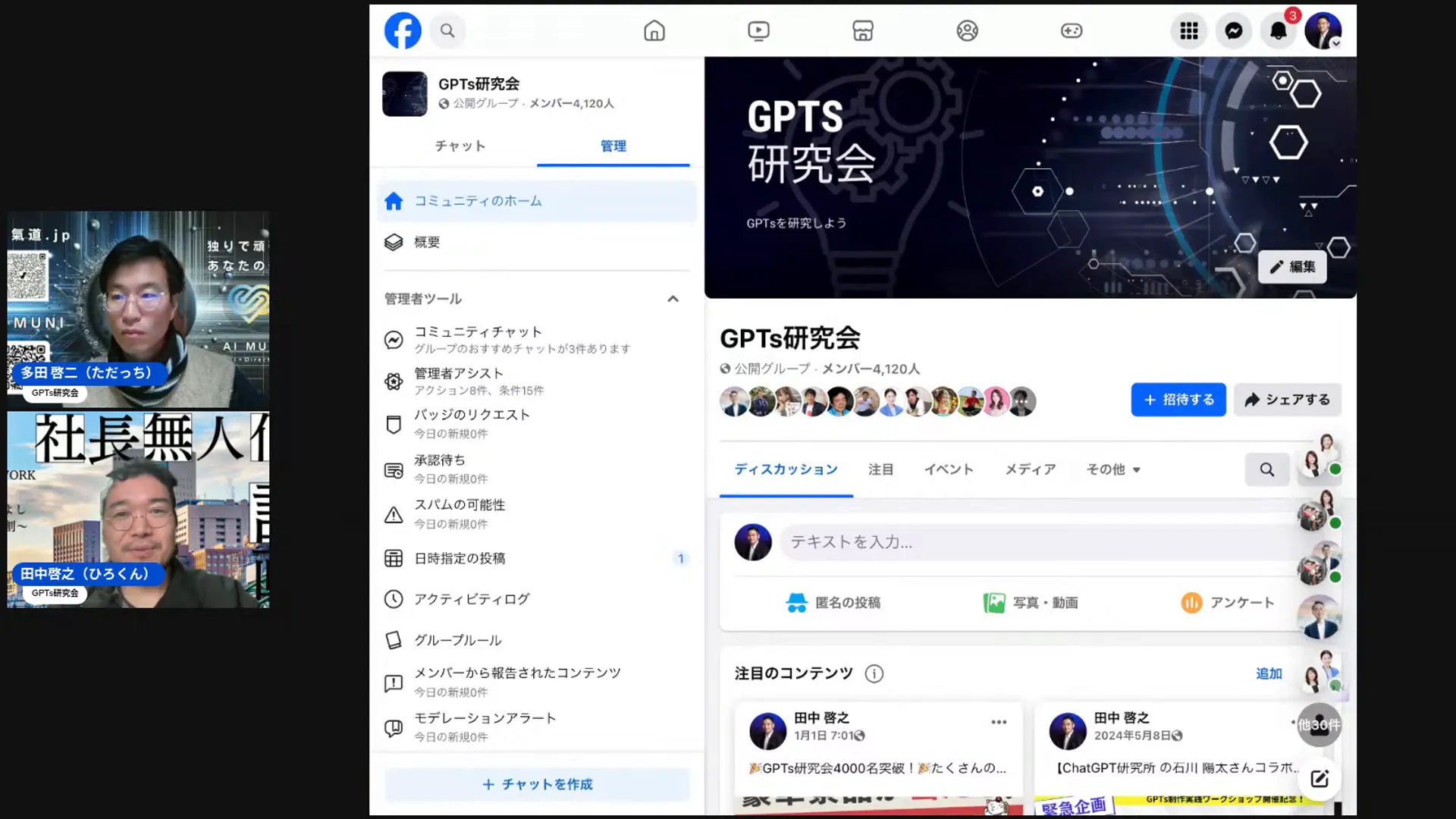The width and height of the screenshot is (1456, 819).
Task: Click the 注目のコンテンツ info circle icon
Action: coord(874,673)
